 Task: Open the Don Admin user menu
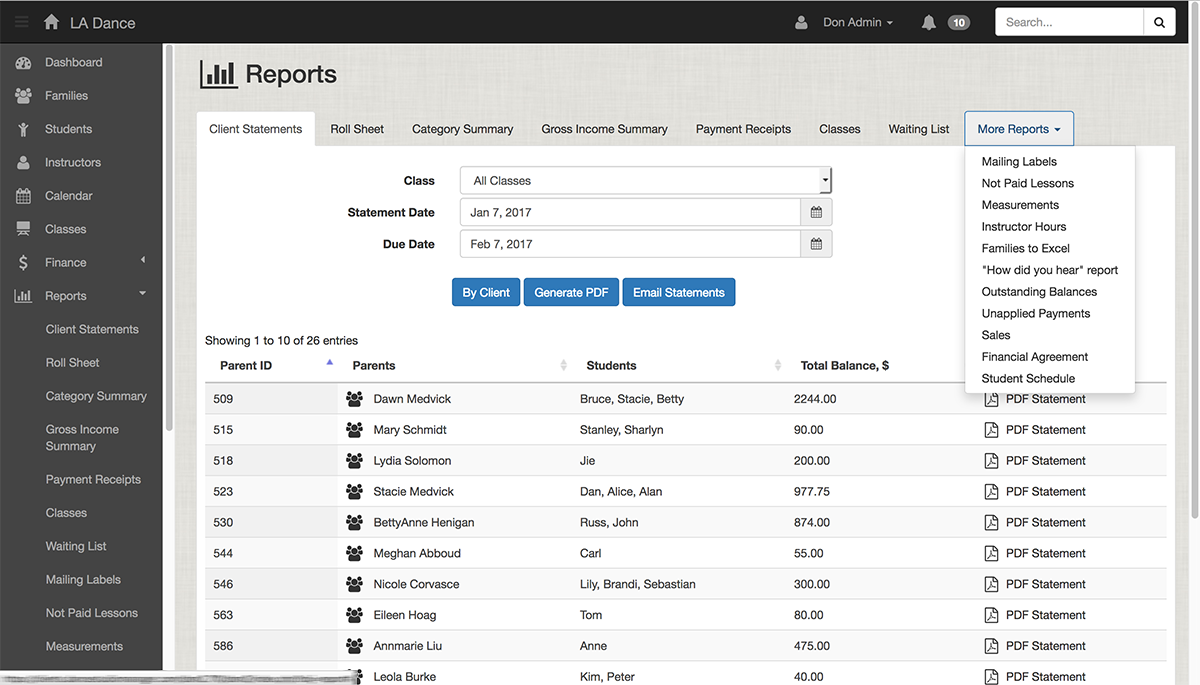(x=857, y=22)
